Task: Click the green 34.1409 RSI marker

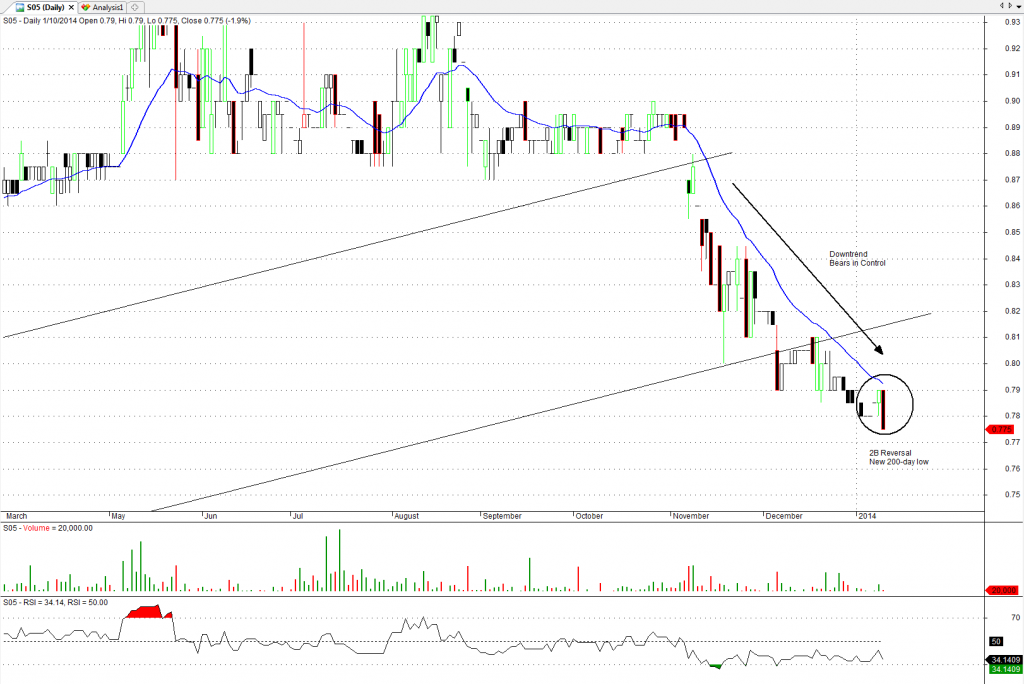Action: coord(1002,670)
